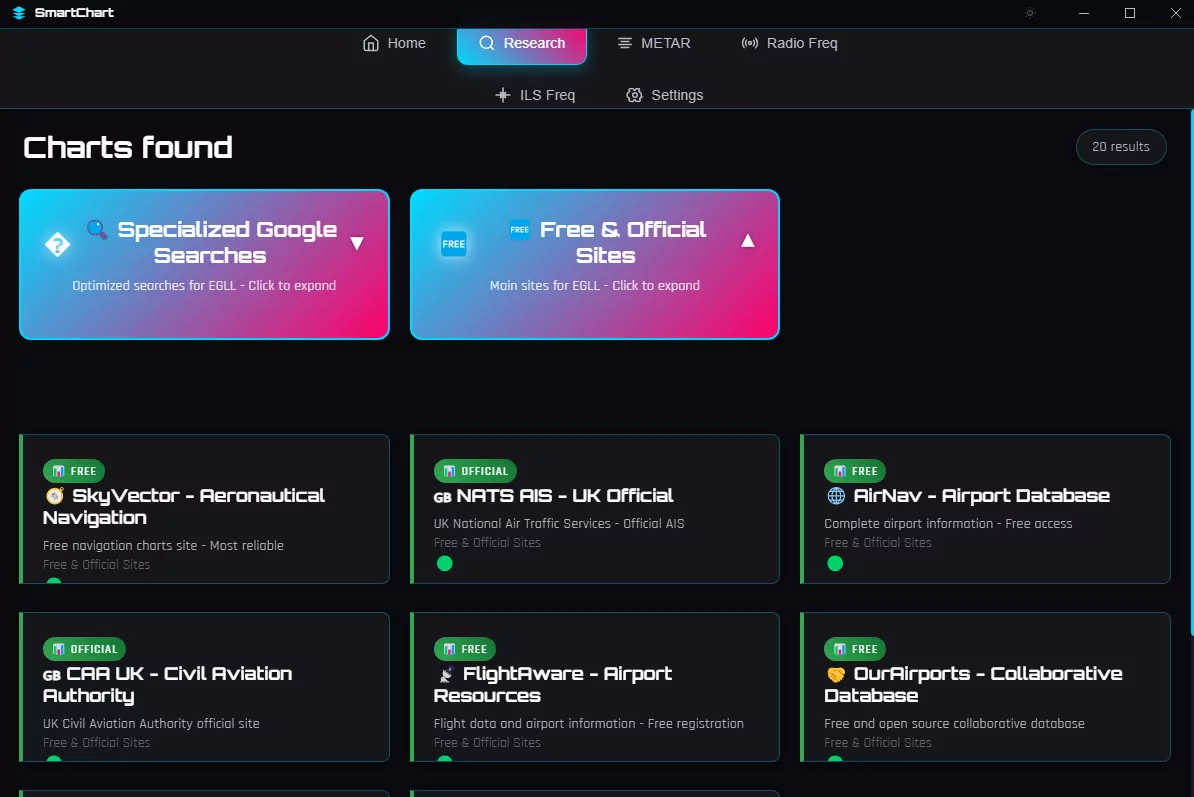Screen dimensions: 1194x797
Task: Click the Research magnifier icon
Action: pyautogui.click(x=487, y=43)
